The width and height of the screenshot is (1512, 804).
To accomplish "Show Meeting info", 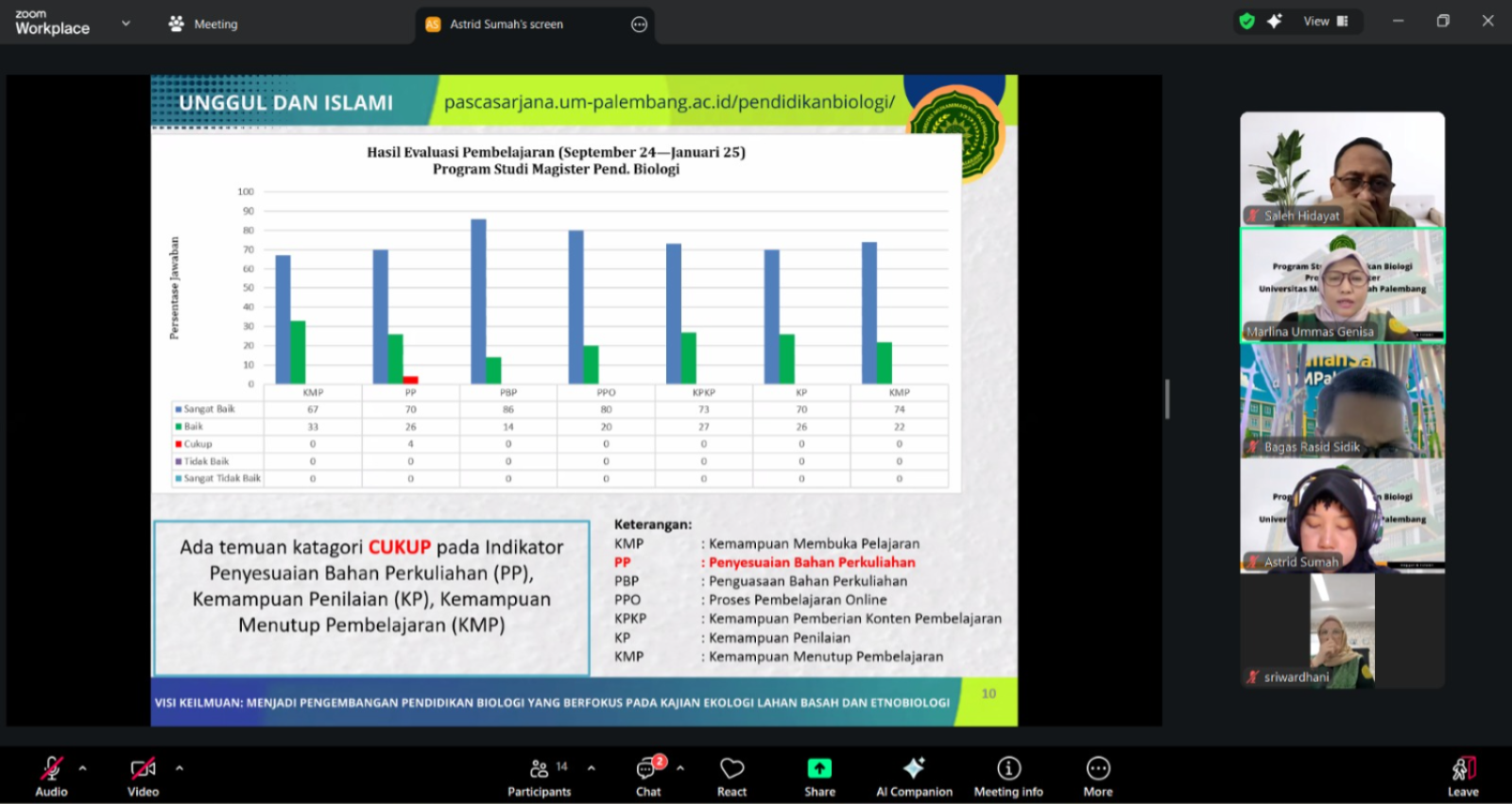I will click(x=1008, y=777).
